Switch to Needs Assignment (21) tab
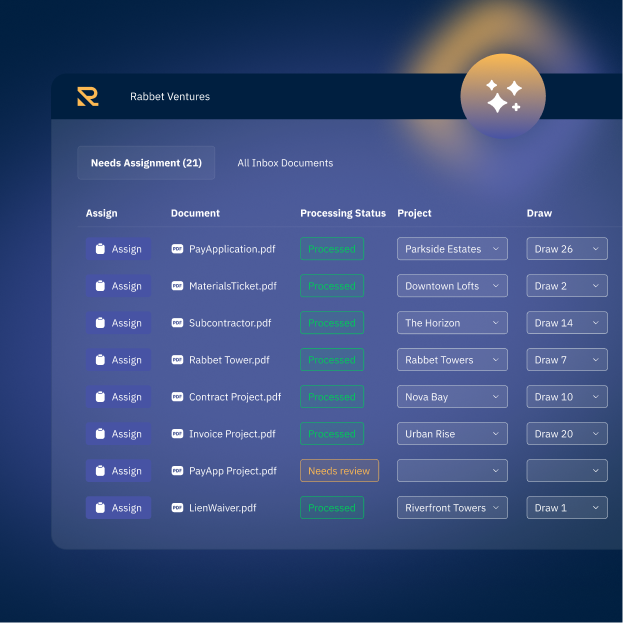Screen dimensions: 623x623 tap(146, 163)
